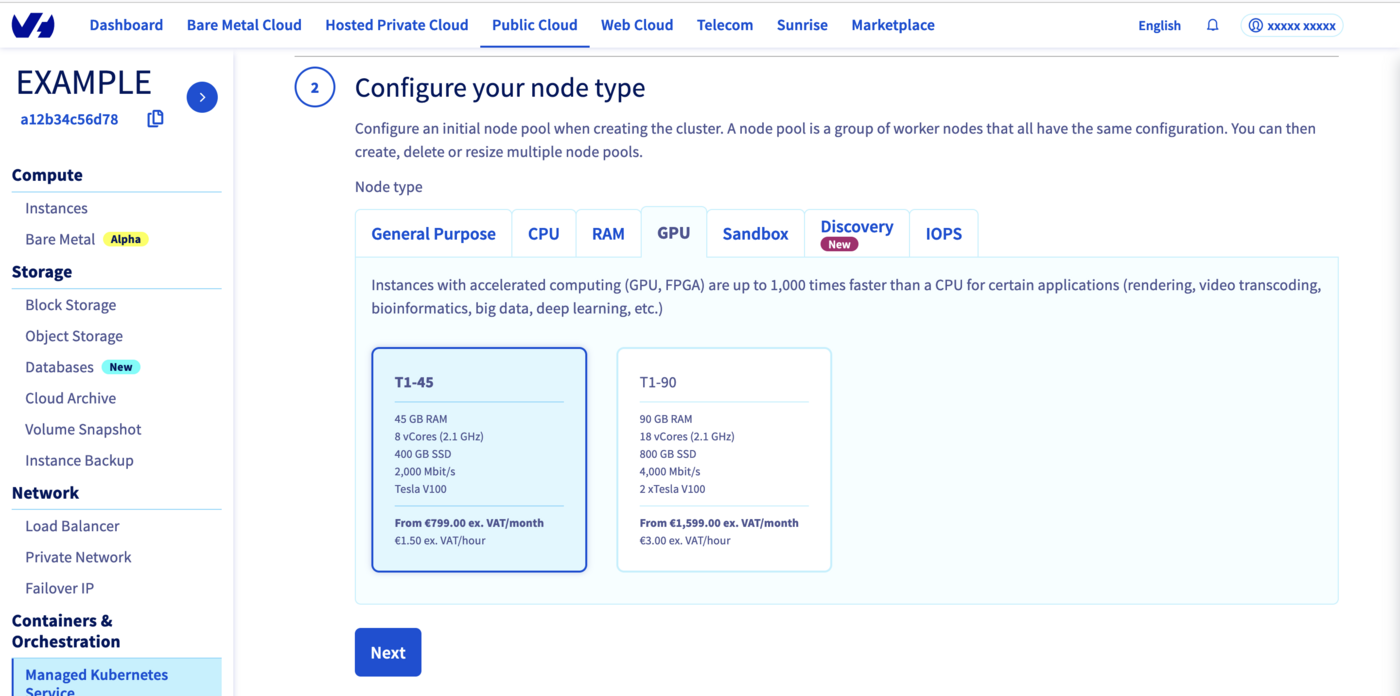Viewport: 1400px width, 696px height.
Task: Click the user avatar icon beside the account name
Action: (1258, 24)
